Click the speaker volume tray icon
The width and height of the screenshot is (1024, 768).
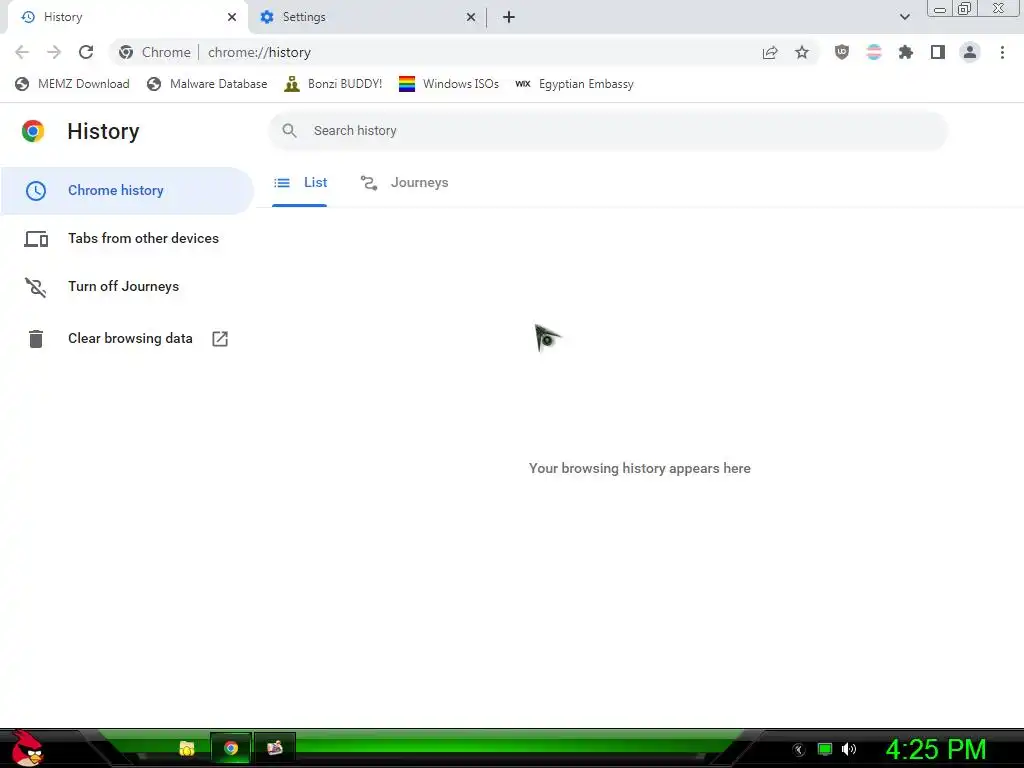pos(849,749)
